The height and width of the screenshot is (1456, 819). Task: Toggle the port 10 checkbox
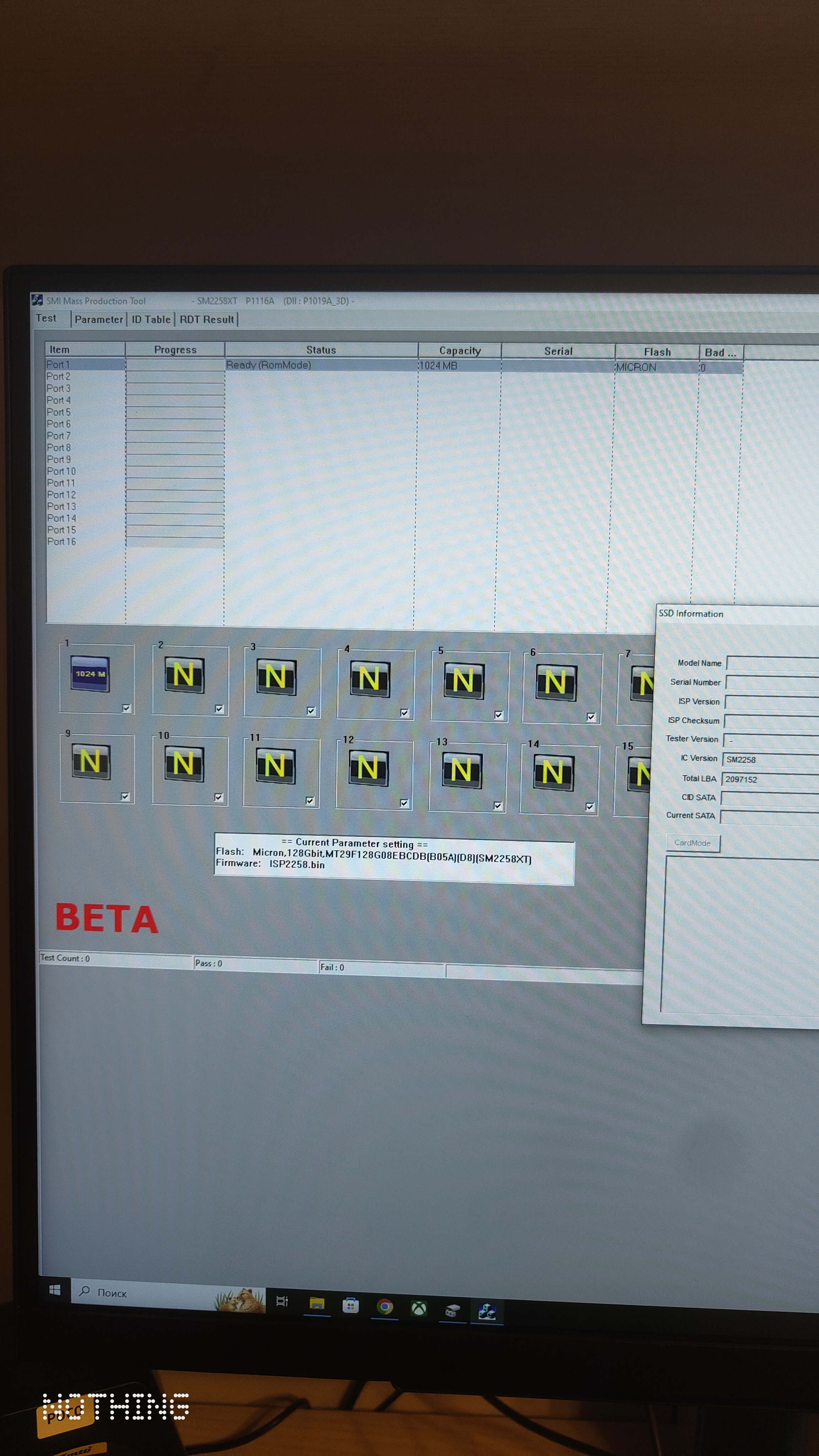(x=219, y=798)
